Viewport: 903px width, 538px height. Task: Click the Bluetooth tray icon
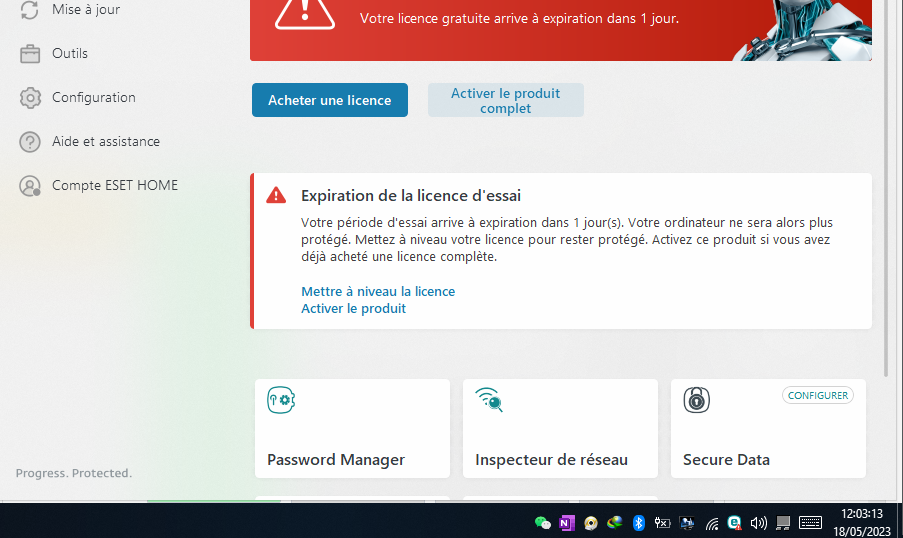pos(638,522)
